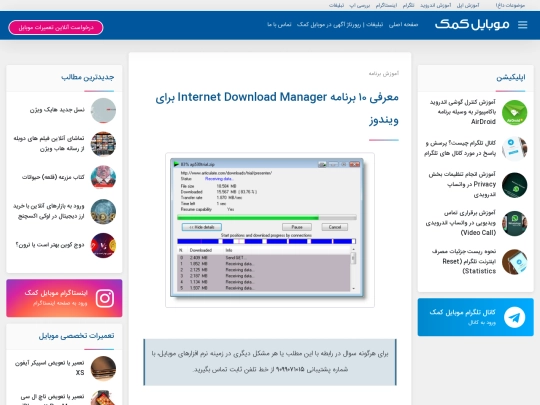Open the کانال تلگرام موبایل کمک banner
Screen dimensions: 540x405
click(x=476, y=317)
